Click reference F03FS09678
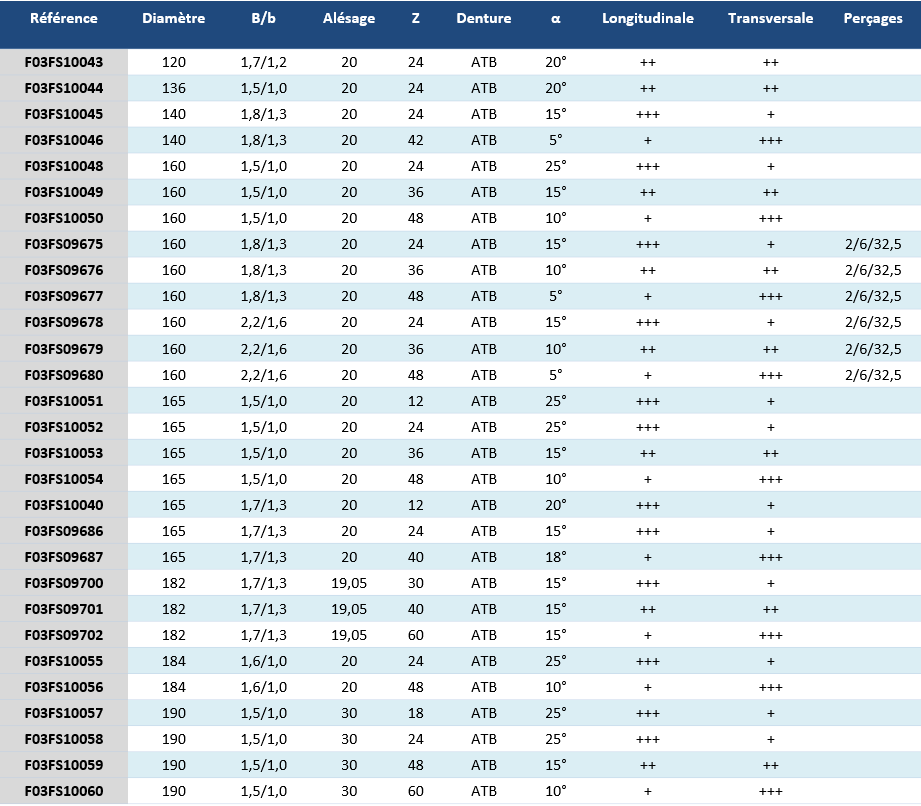 (63, 322)
